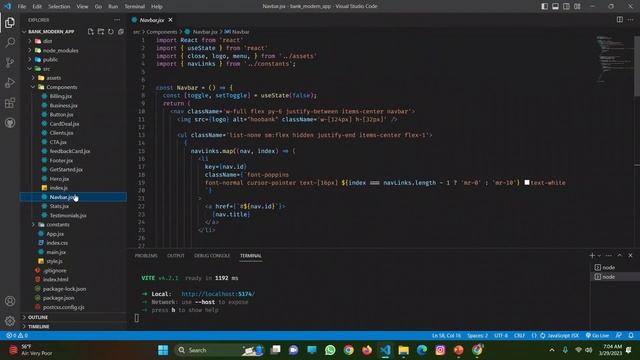Screen dimensions: 640x360
Task: Open new terminal with plus icon
Action: tap(592, 256)
